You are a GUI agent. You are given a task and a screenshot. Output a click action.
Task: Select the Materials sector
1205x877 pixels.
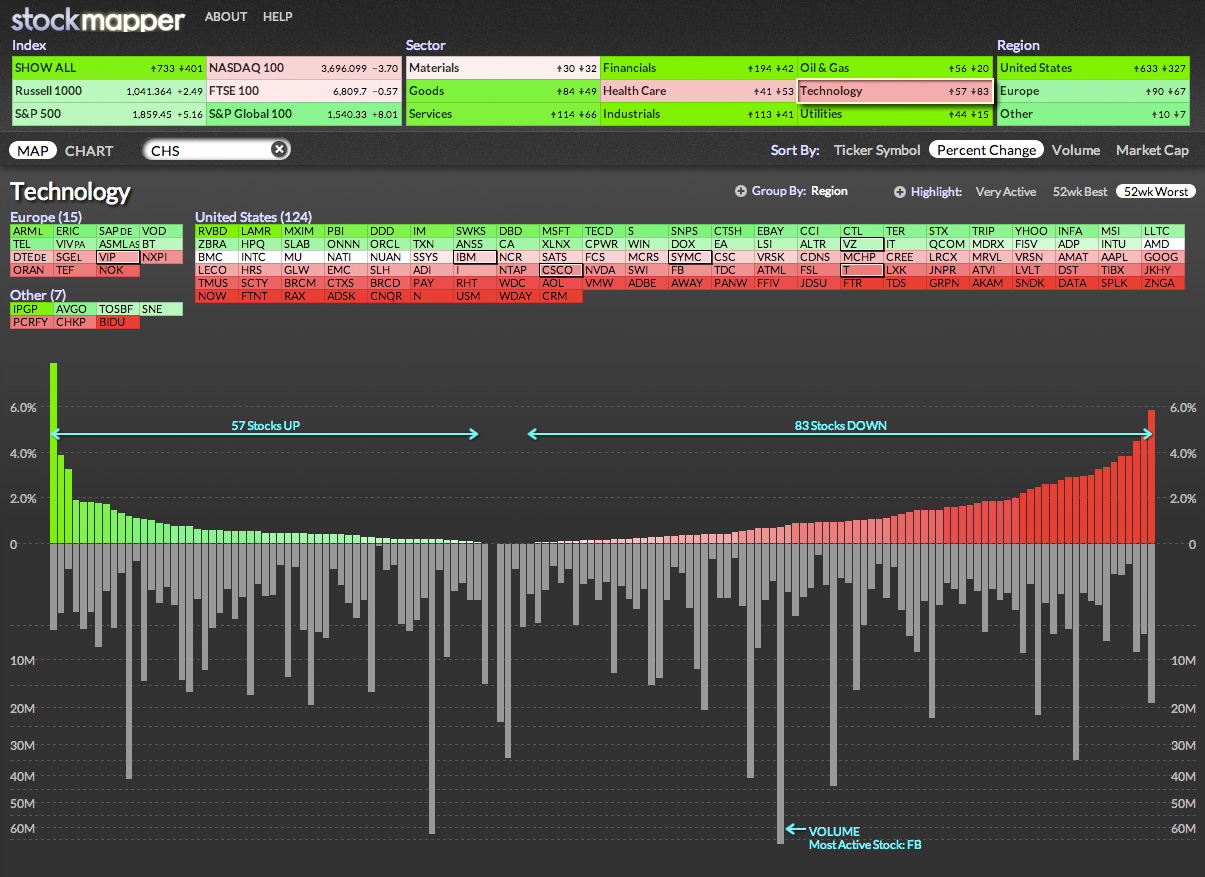pyautogui.click(x=503, y=68)
